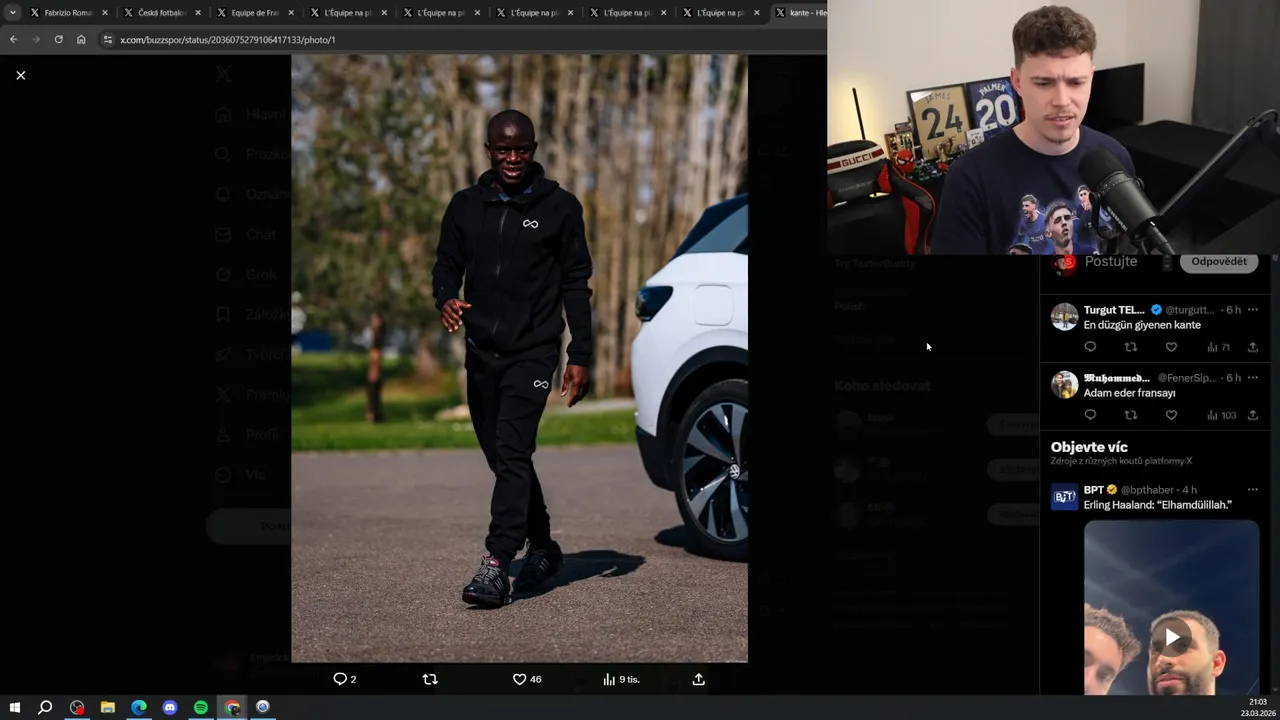Image resolution: width=1280 pixels, height=720 pixels.
Task: Go to browser home page
Action: click(81, 39)
